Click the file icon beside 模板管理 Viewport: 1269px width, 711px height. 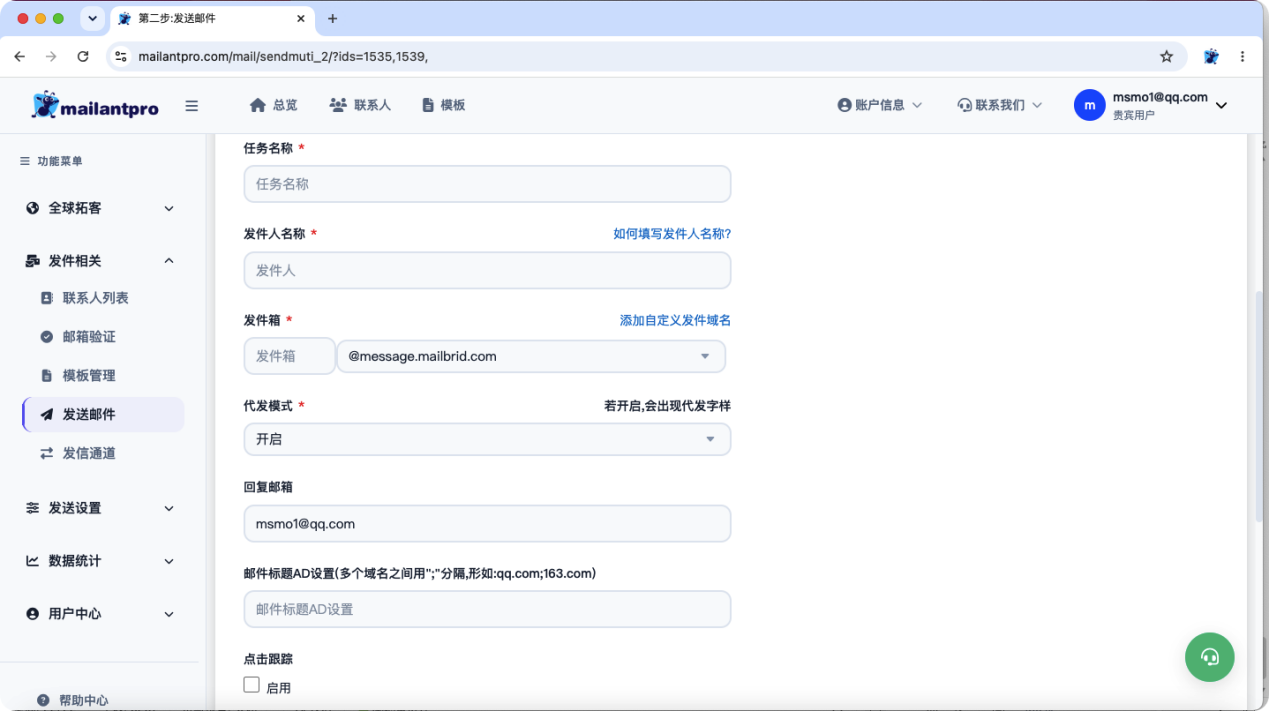(x=46, y=376)
